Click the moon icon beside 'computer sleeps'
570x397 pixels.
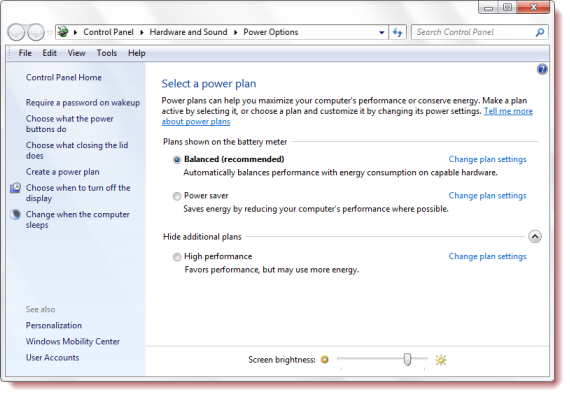pyautogui.click(x=15, y=214)
